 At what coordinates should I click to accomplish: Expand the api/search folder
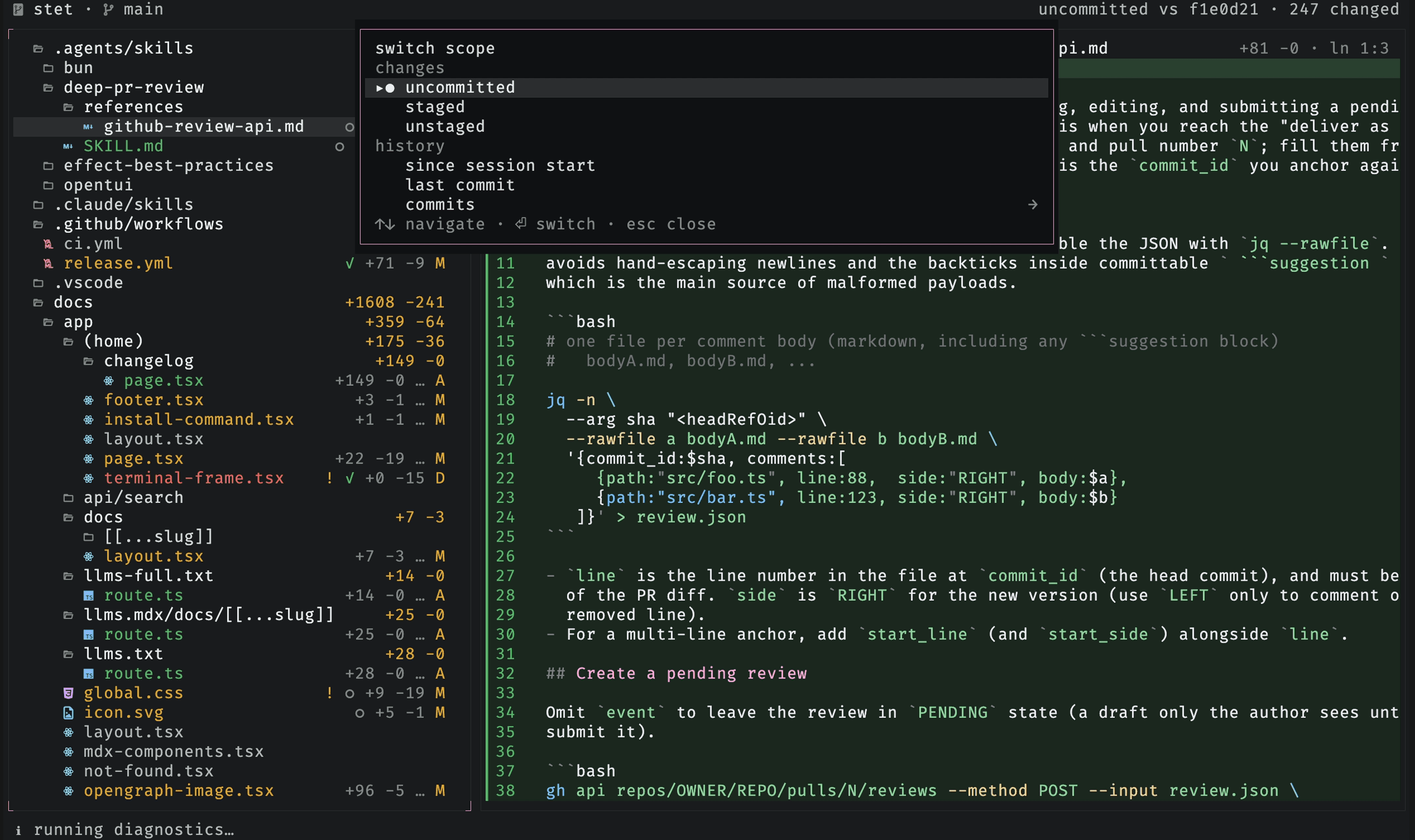(x=69, y=498)
